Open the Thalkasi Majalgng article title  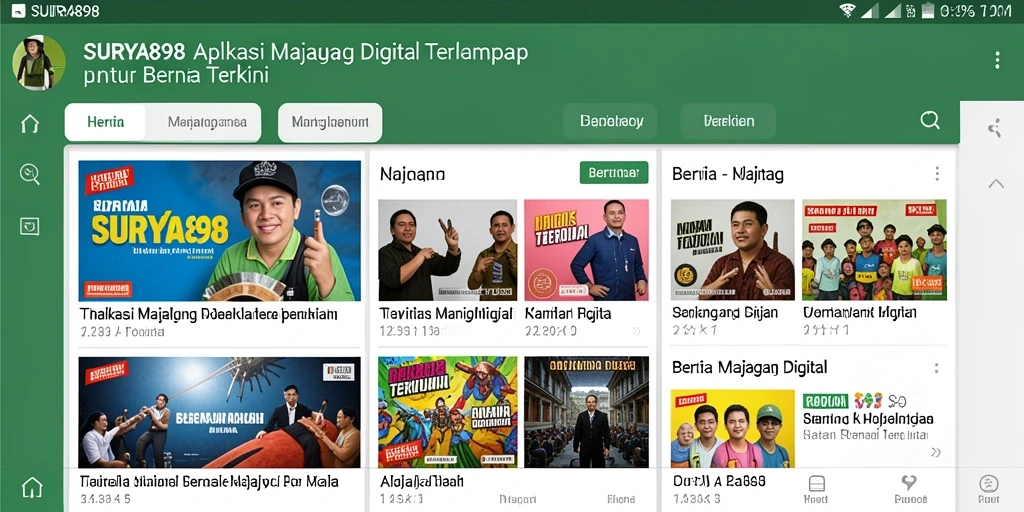(208, 315)
